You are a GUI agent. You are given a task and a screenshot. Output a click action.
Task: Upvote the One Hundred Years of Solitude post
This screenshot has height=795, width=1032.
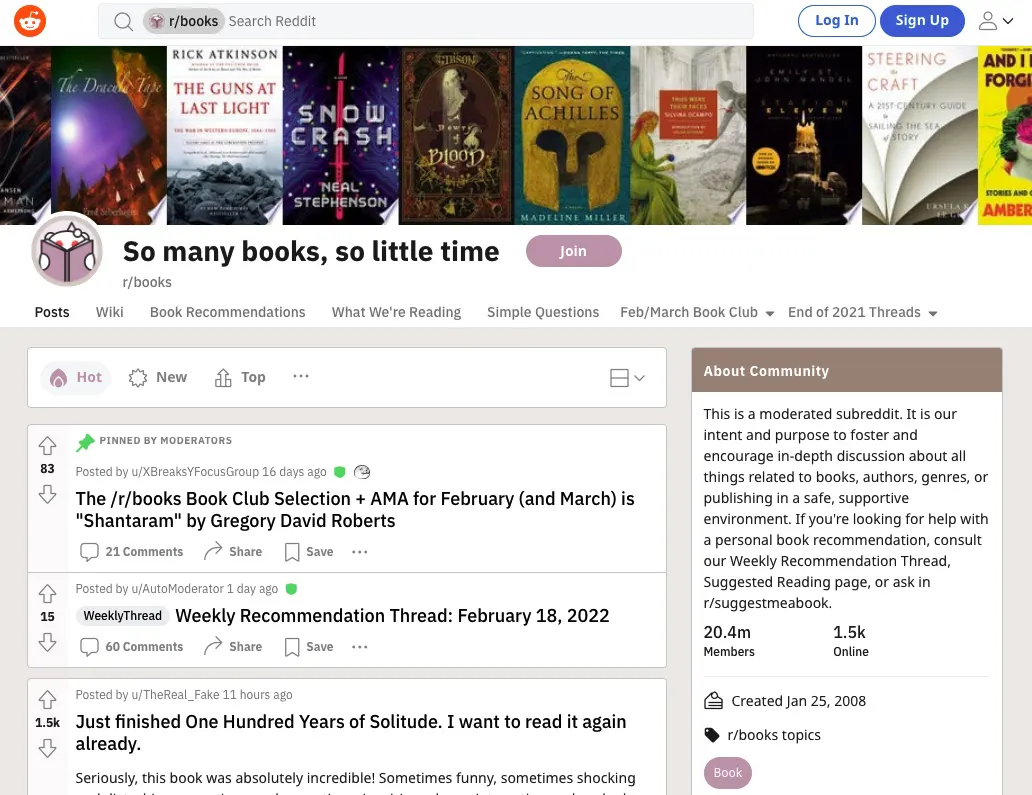tap(47, 699)
